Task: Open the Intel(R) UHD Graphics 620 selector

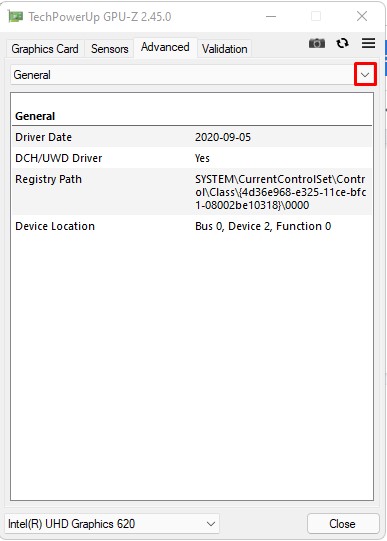Action: pos(112,524)
